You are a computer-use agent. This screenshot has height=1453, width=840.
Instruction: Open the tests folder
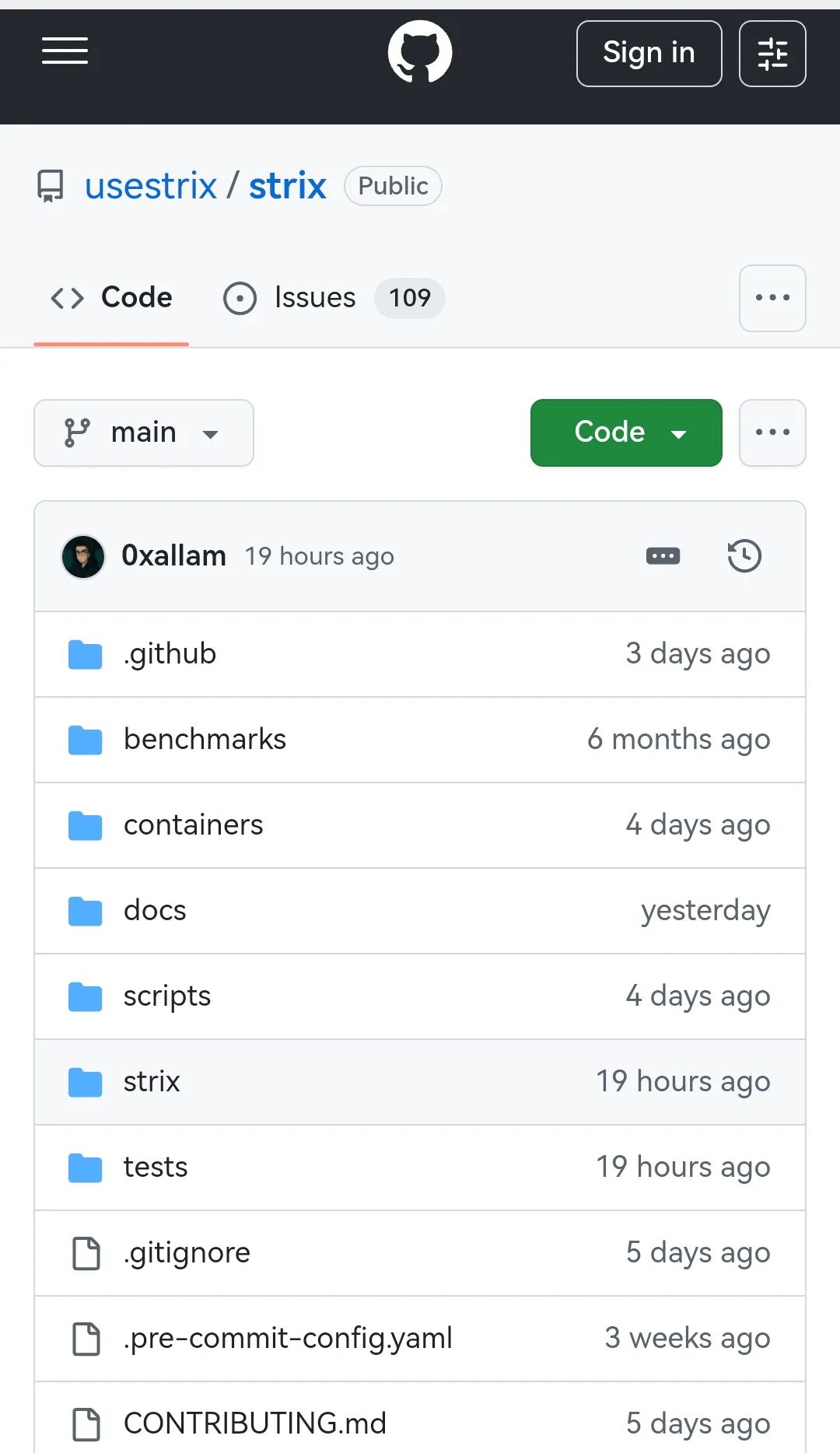click(x=156, y=1168)
